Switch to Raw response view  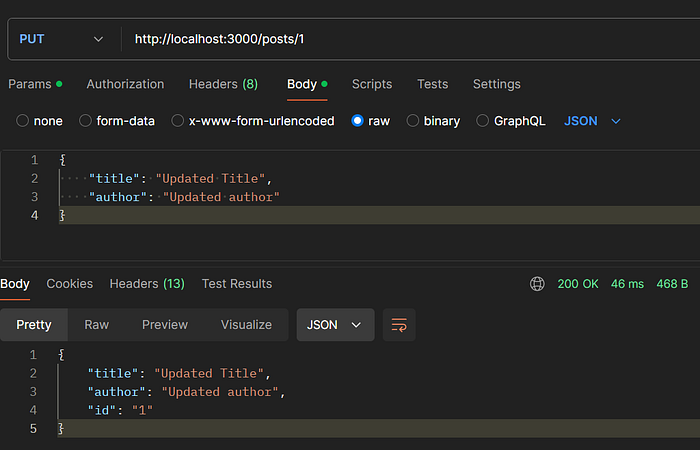[x=96, y=325]
